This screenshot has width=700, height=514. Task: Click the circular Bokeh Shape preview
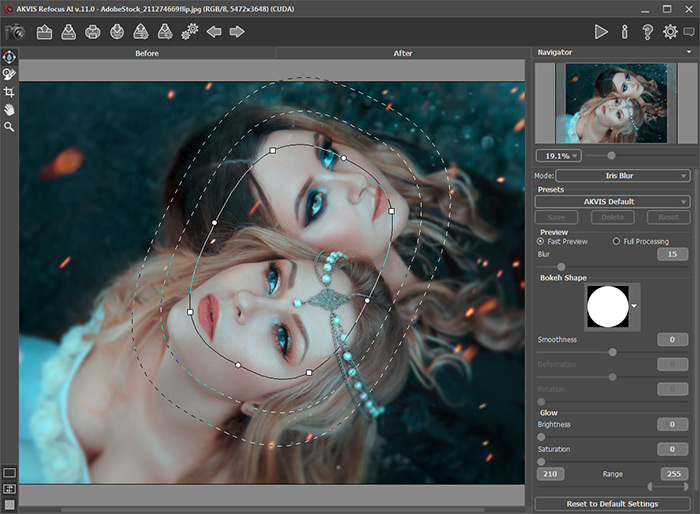point(608,306)
